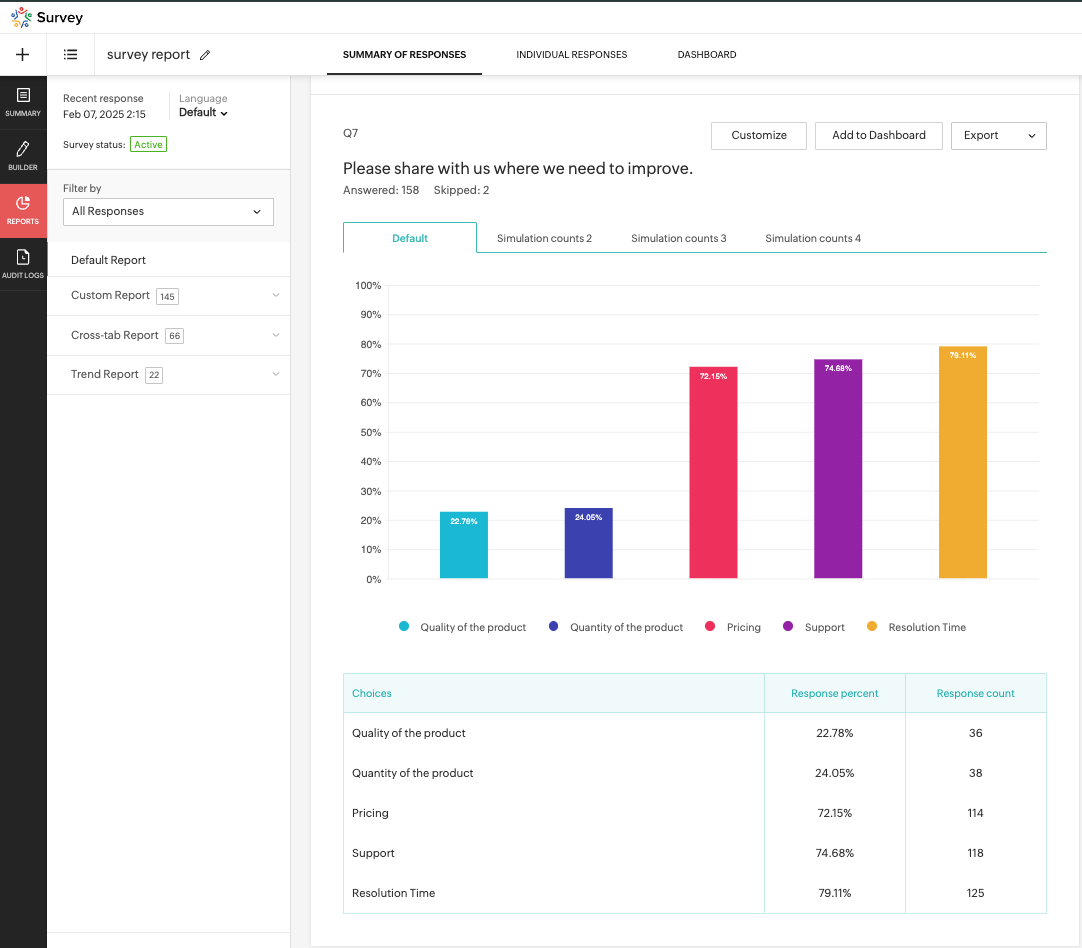
Task: Click the Survey logo icon
Action: tap(21, 18)
